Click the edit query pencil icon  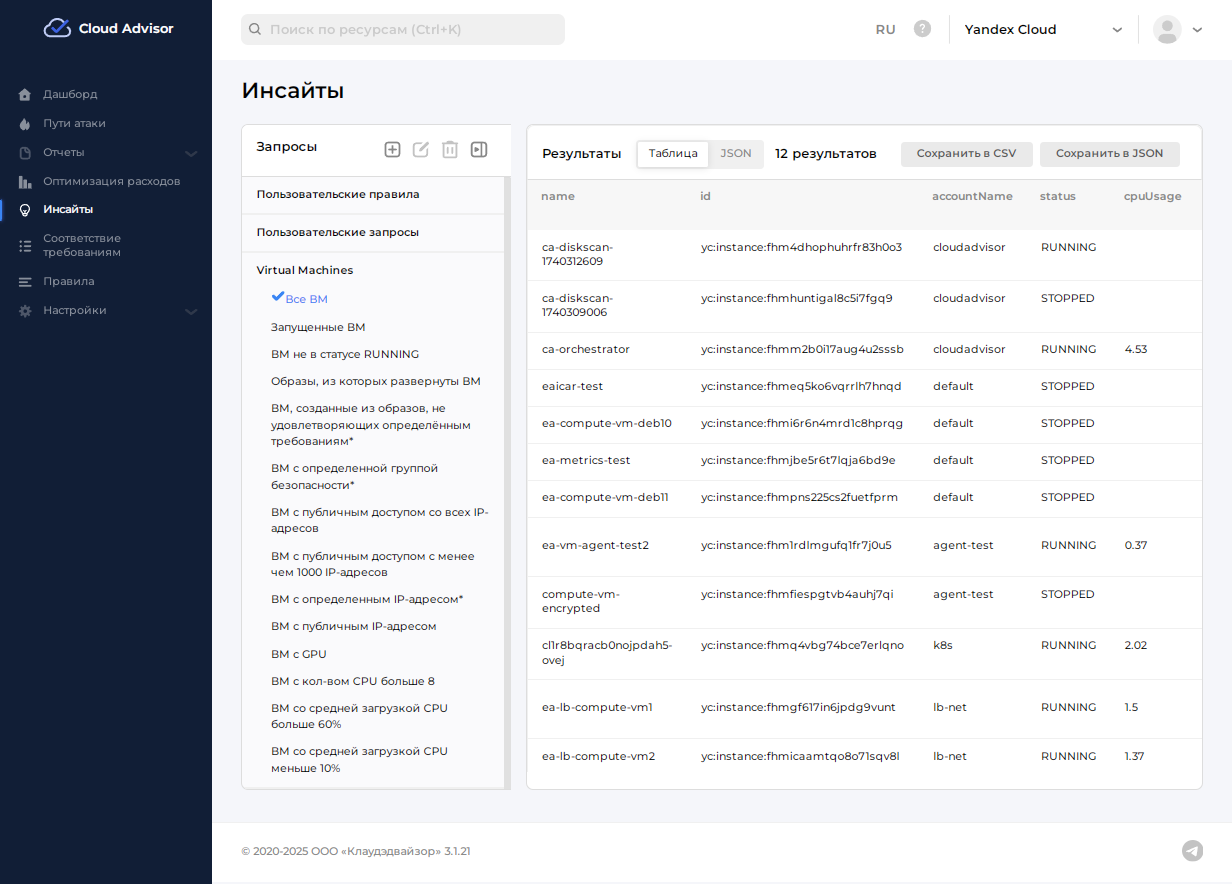(x=421, y=149)
